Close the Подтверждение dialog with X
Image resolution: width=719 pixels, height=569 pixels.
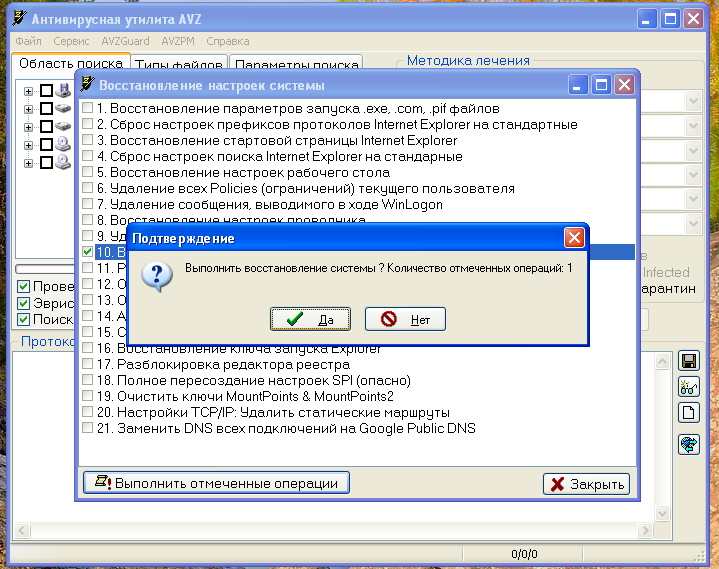pos(574,238)
